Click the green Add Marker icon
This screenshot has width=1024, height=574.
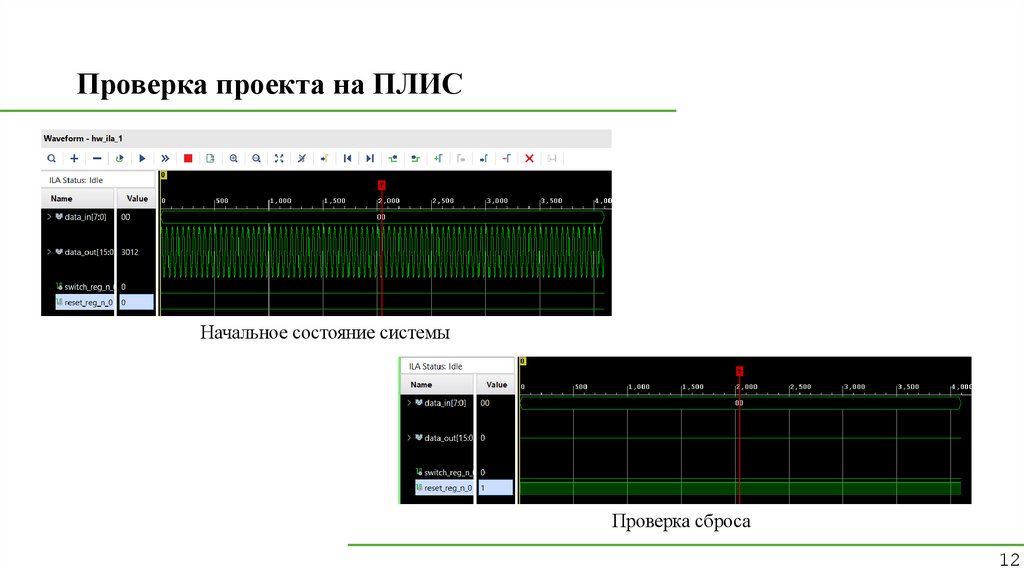[x=438, y=158]
